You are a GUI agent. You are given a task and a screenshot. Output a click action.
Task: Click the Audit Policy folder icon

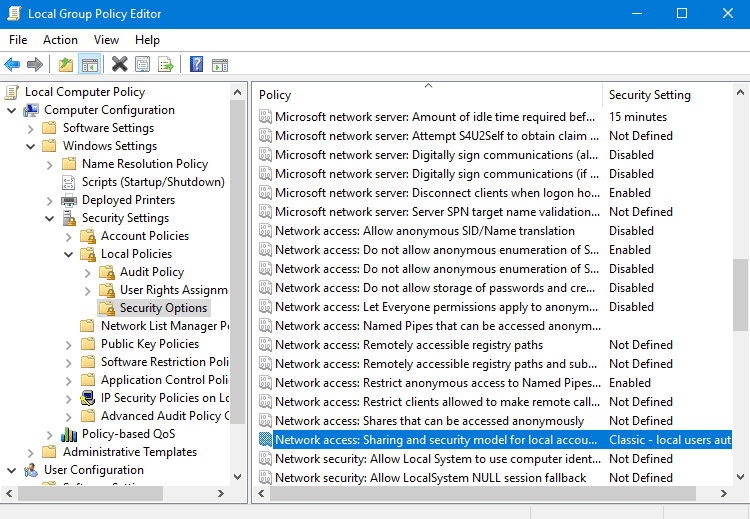pyautogui.click(x=107, y=272)
